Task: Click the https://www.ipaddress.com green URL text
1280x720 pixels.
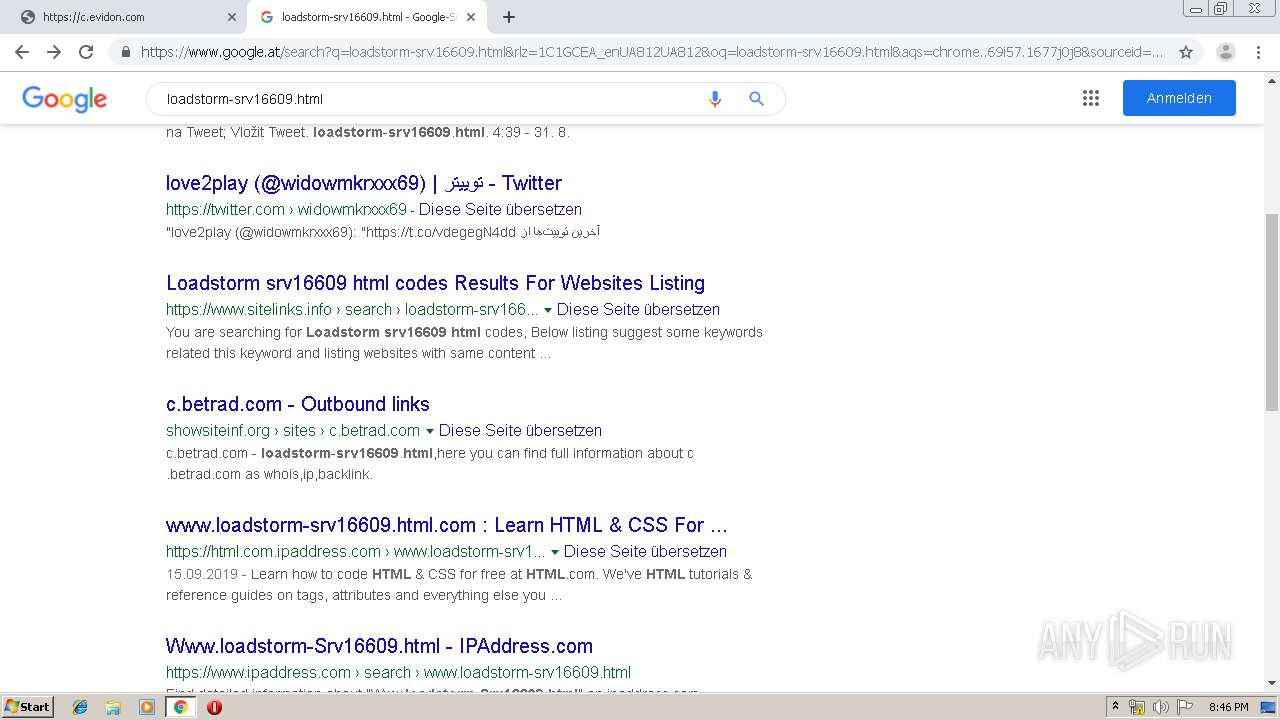Action: point(258,672)
